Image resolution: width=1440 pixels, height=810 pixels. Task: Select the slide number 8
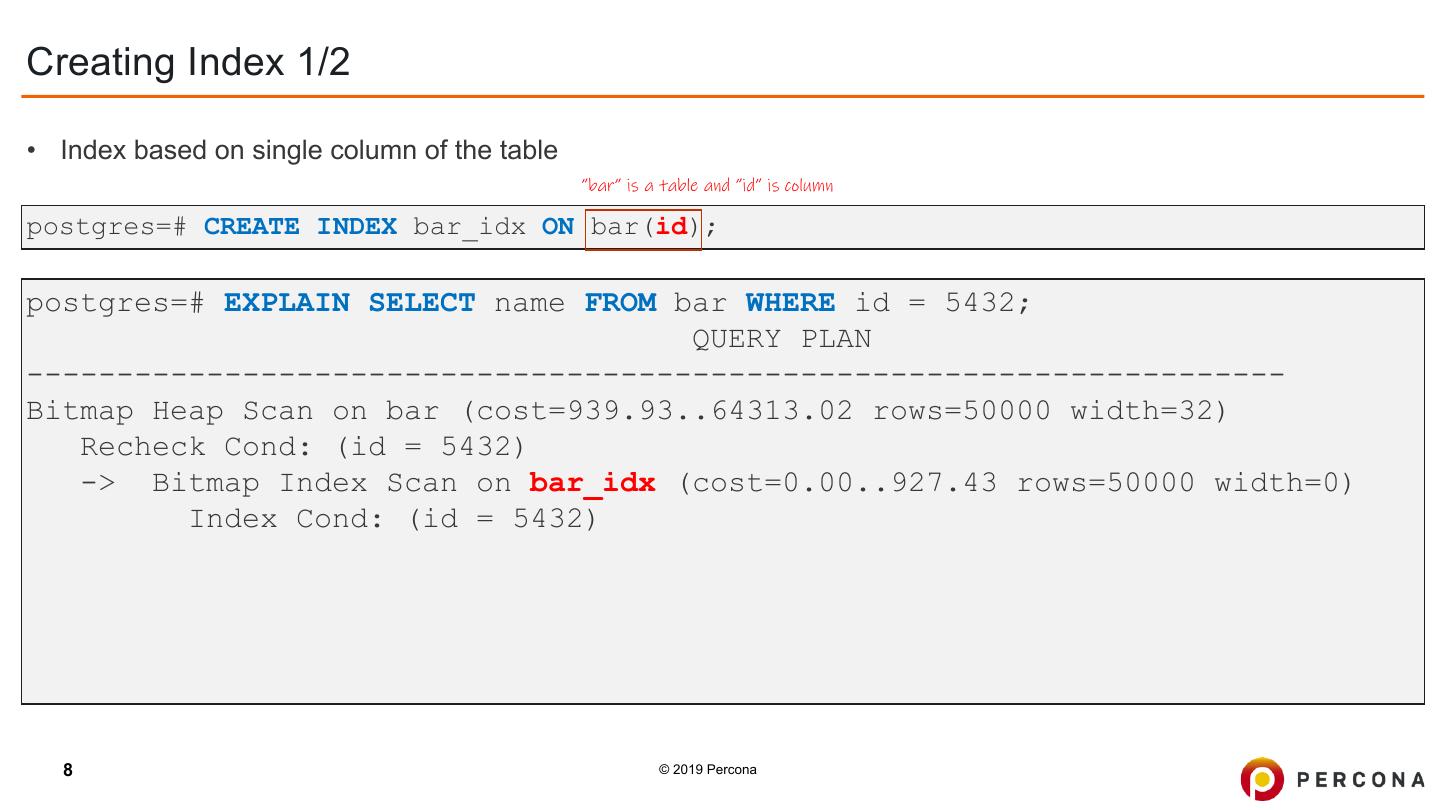click(x=68, y=770)
